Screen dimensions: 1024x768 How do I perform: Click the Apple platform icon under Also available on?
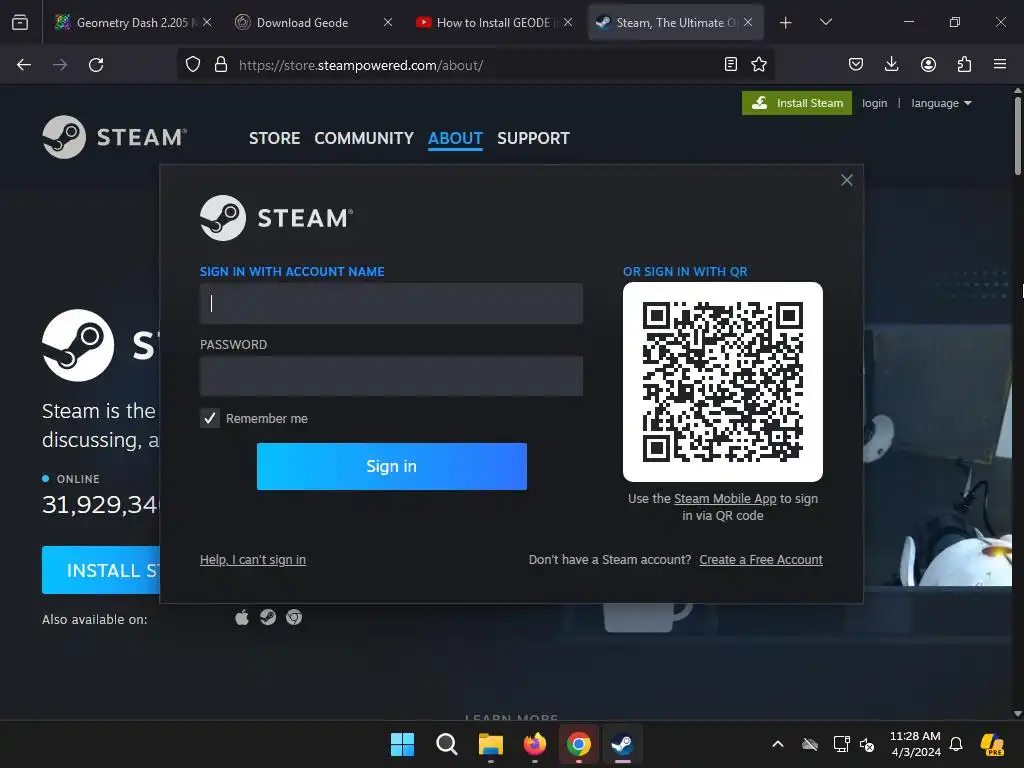pyautogui.click(x=242, y=617)
